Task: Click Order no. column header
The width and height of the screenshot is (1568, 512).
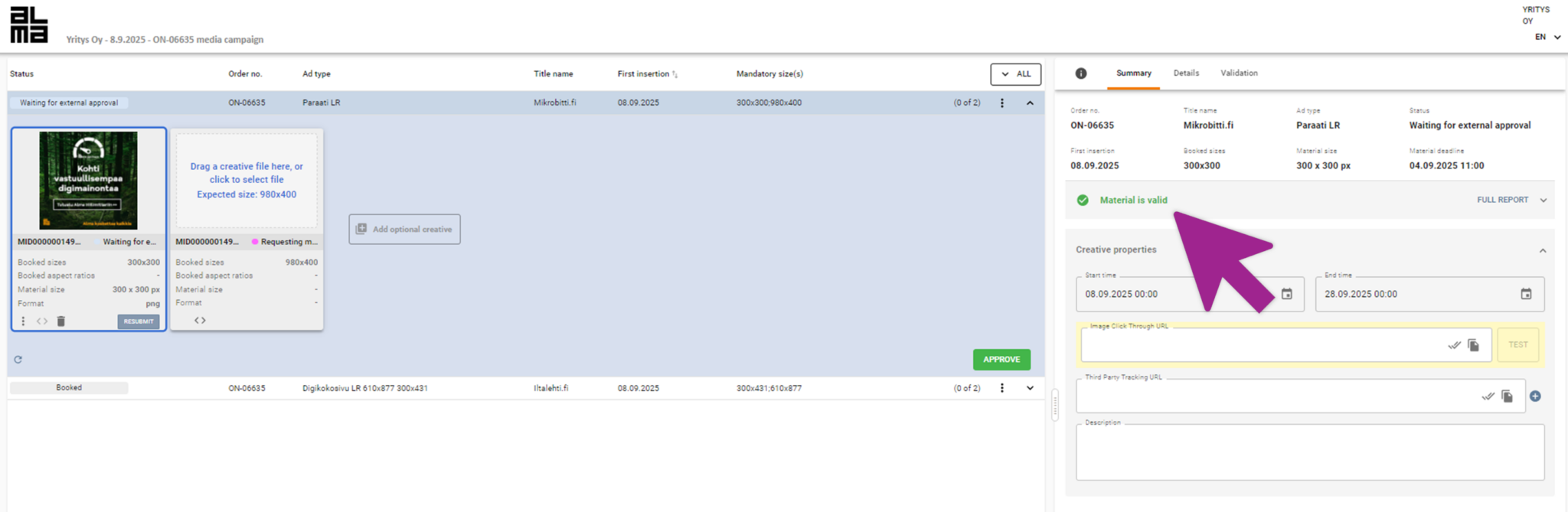Action: 245,74
